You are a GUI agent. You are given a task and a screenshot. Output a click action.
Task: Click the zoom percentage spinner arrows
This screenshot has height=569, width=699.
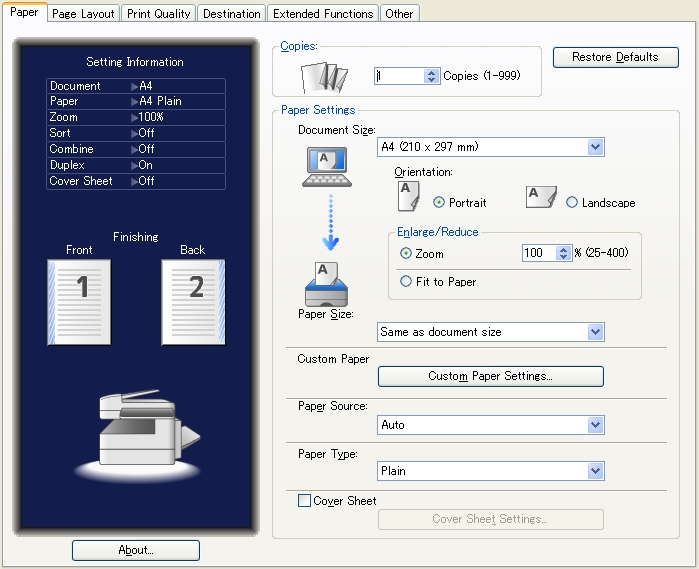click(x=563, y=254)
